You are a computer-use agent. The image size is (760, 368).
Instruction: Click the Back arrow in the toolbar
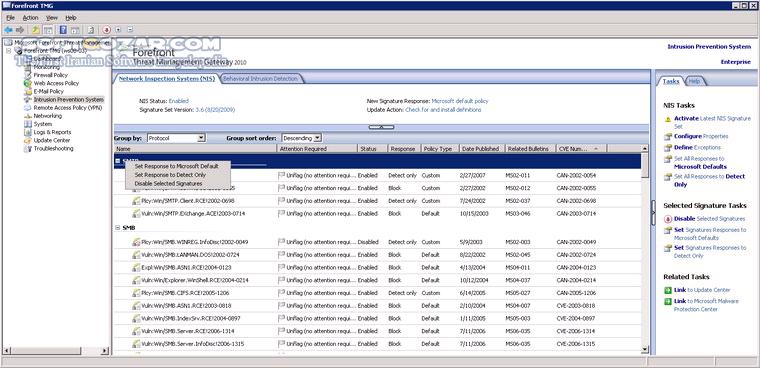point(8,30)
